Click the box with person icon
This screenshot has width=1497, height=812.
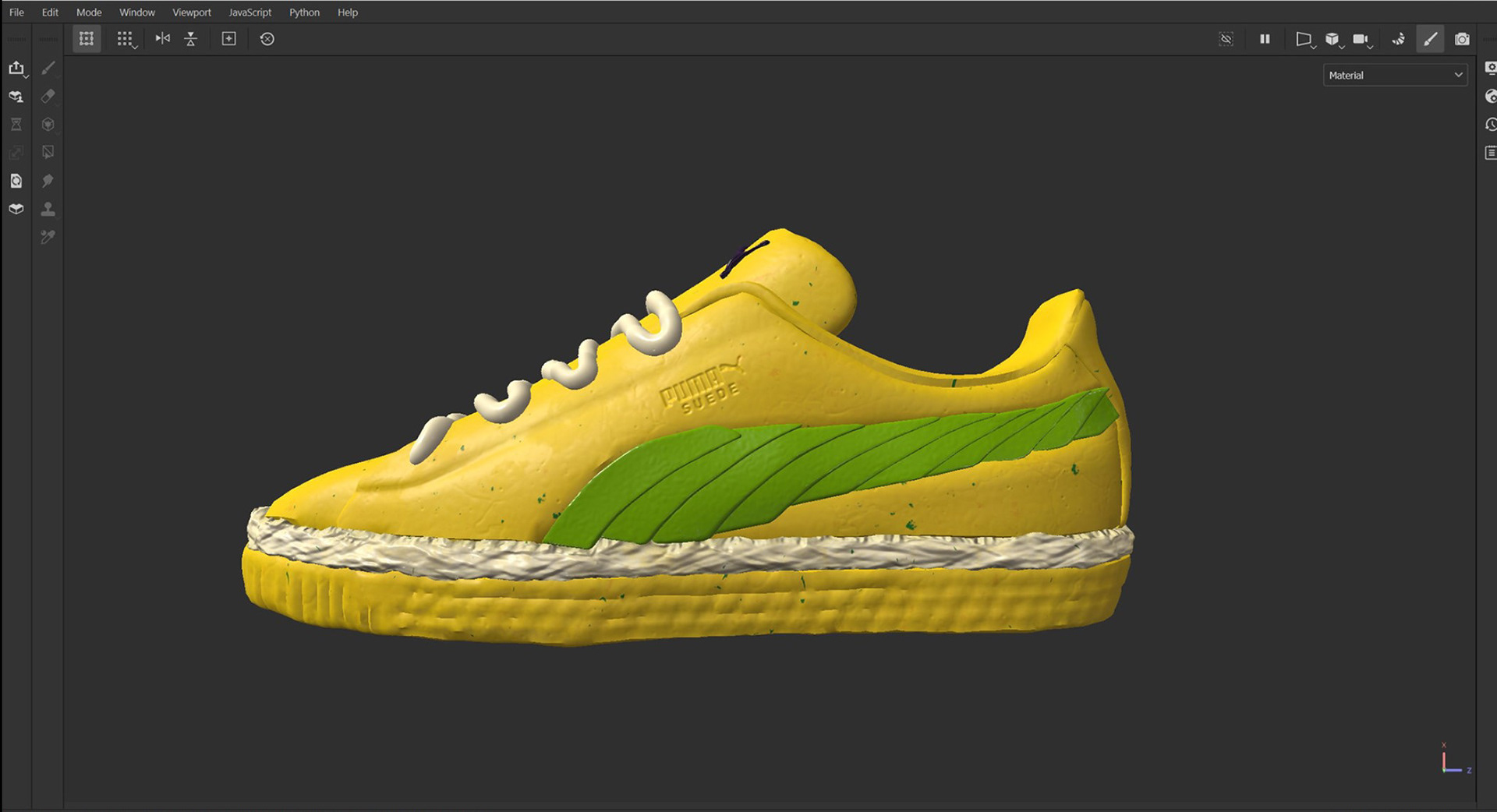tap(16, 97)
